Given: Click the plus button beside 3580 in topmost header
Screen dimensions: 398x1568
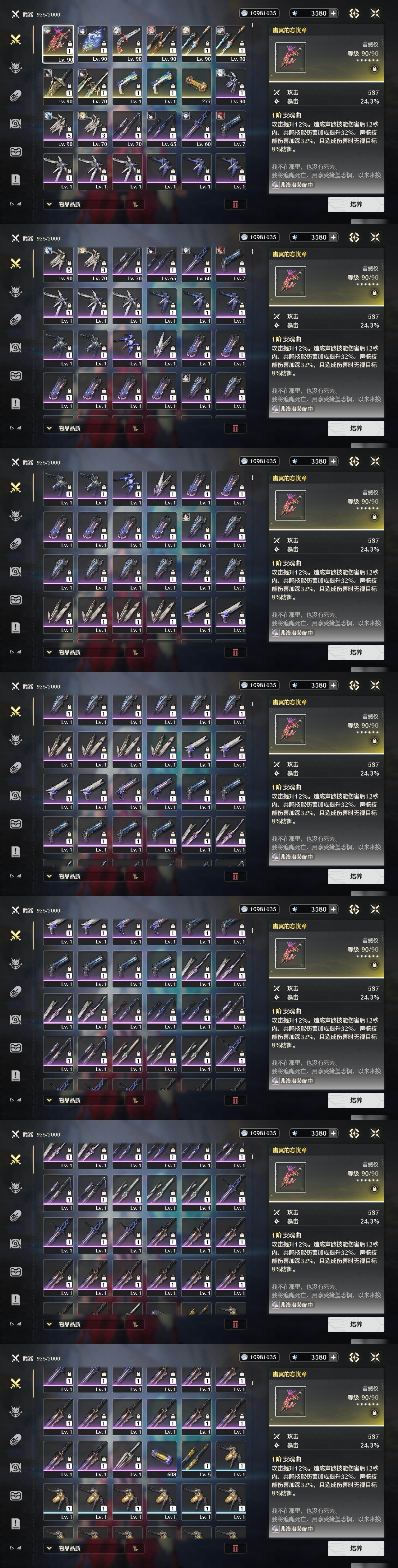Looking at the screenshot, I should [333, 13].
